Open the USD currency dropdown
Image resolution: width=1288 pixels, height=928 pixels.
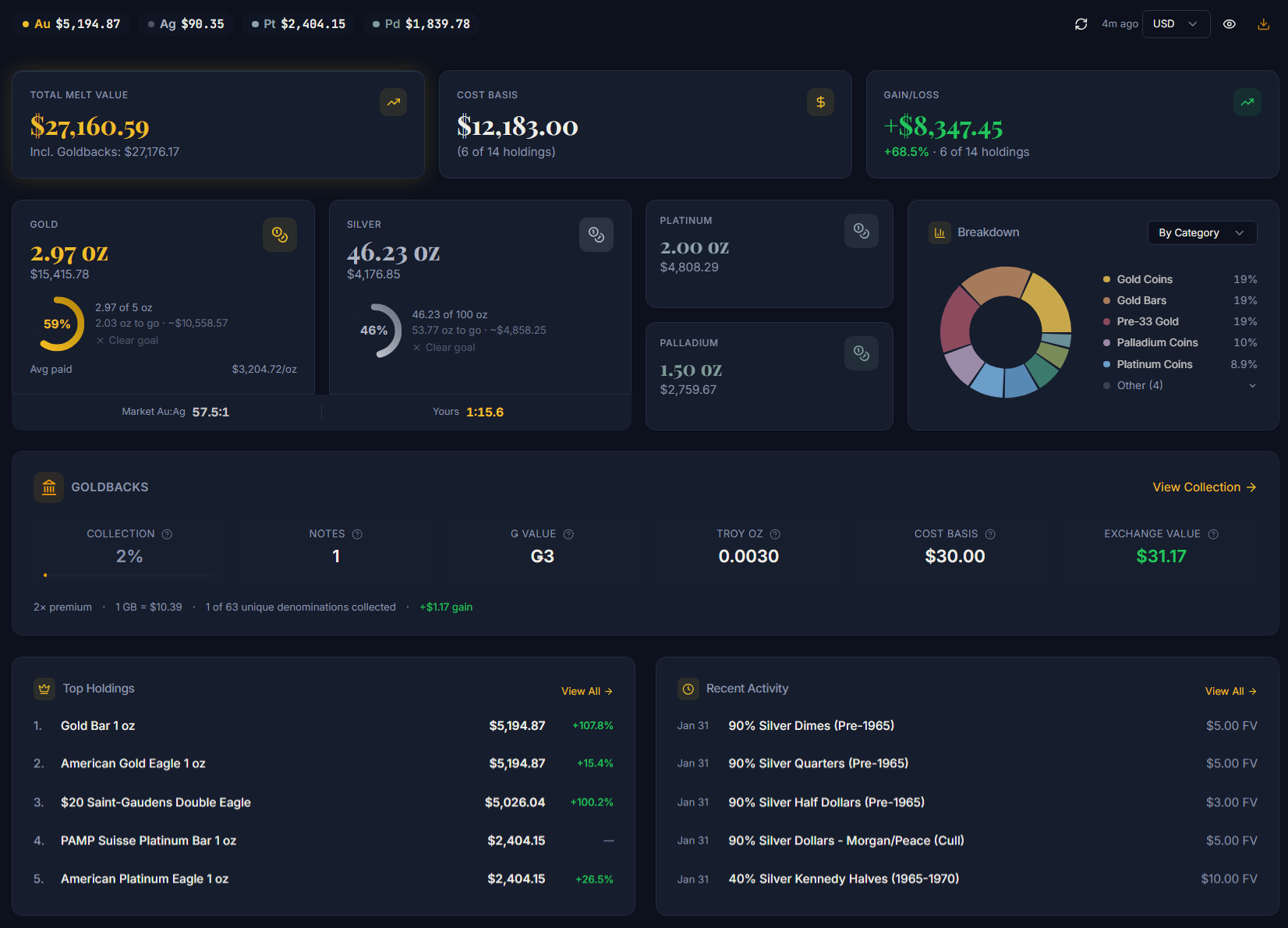pos(1176,24)
